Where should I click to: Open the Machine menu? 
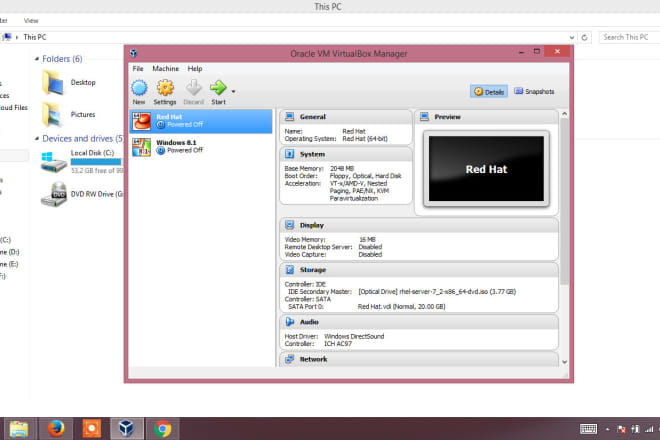(x=165, y=69)
